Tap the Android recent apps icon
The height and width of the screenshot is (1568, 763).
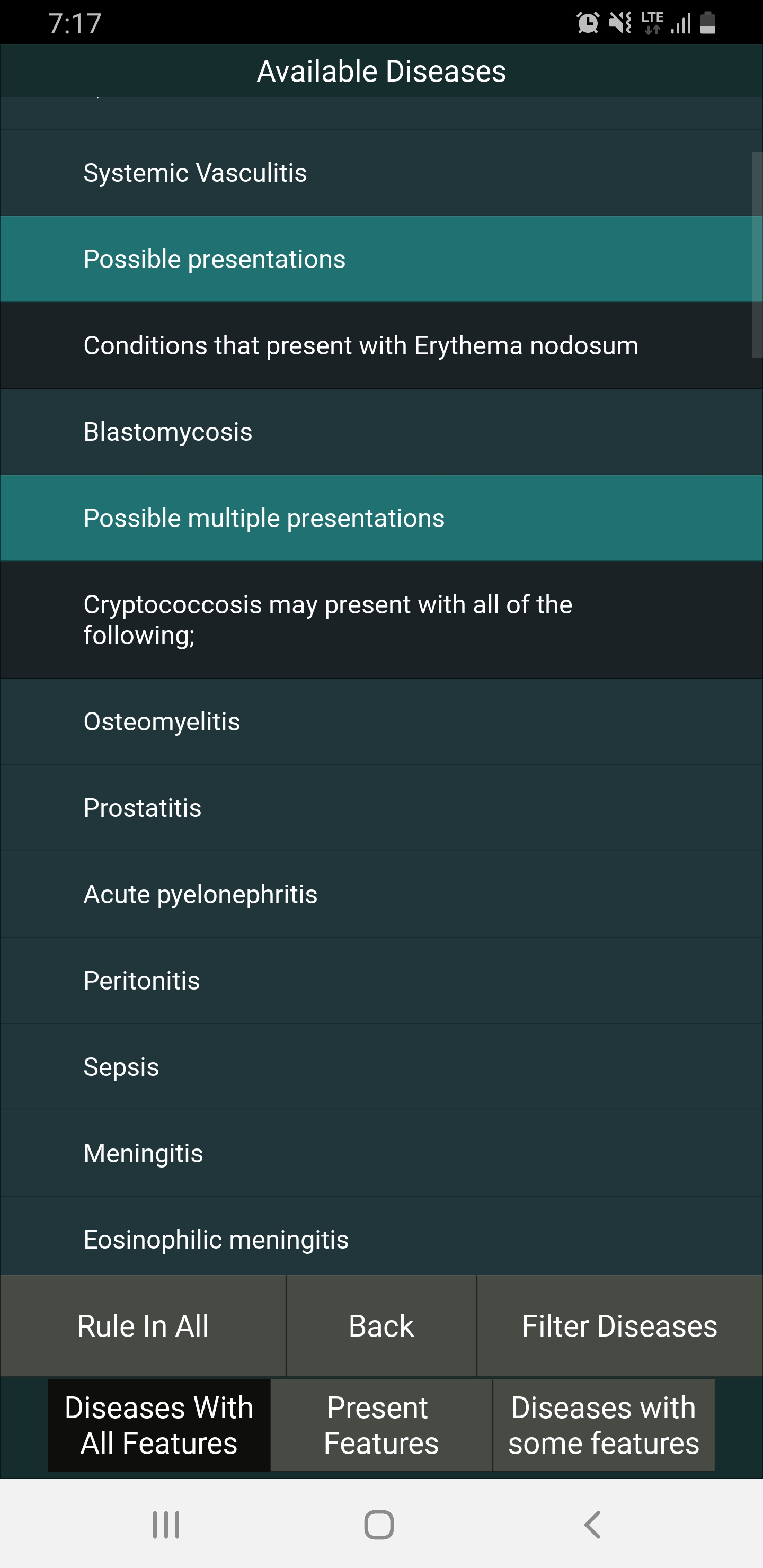[166, 1525]
